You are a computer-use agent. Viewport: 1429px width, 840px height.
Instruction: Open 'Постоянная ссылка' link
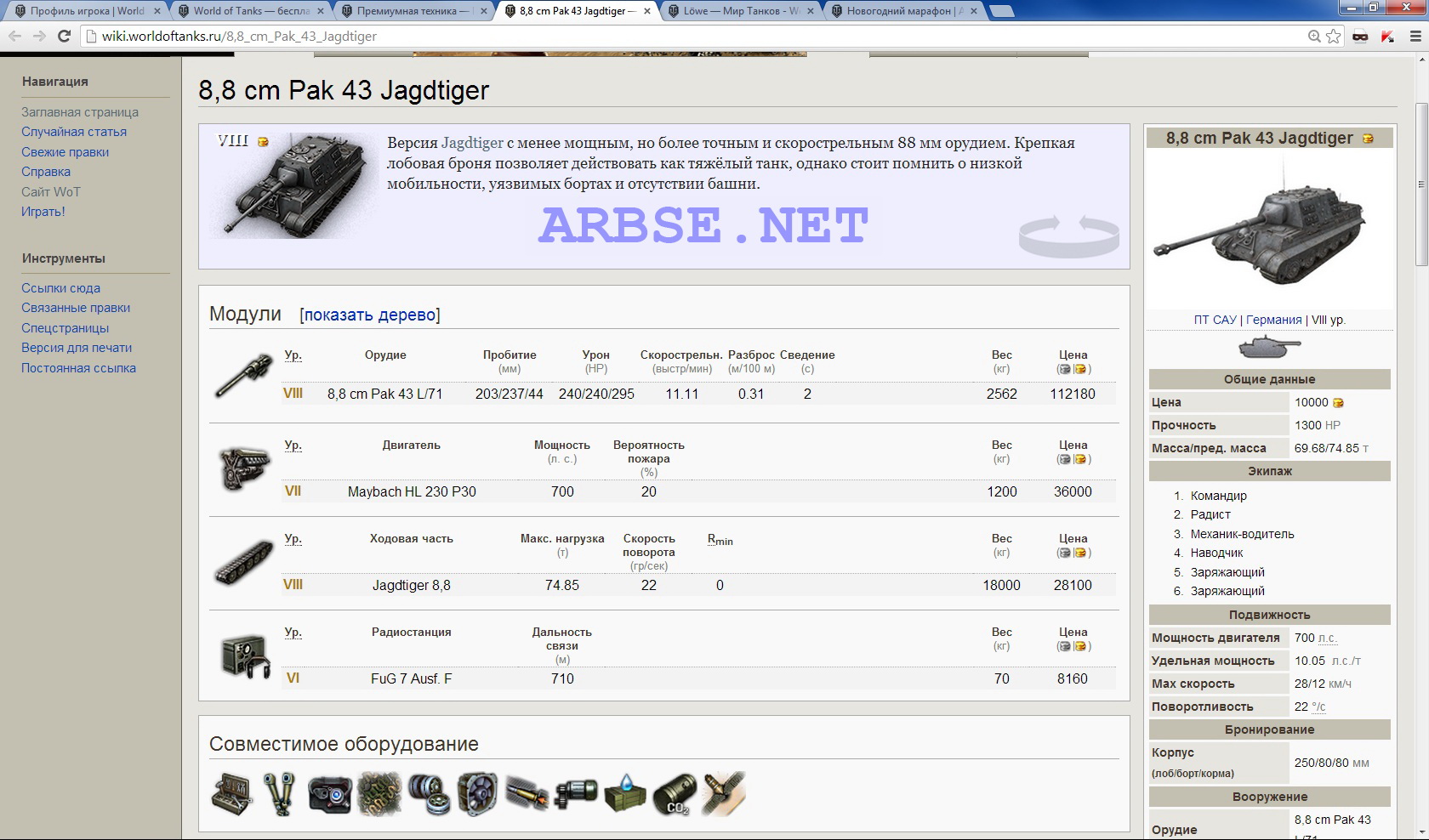tap(78, 368)
